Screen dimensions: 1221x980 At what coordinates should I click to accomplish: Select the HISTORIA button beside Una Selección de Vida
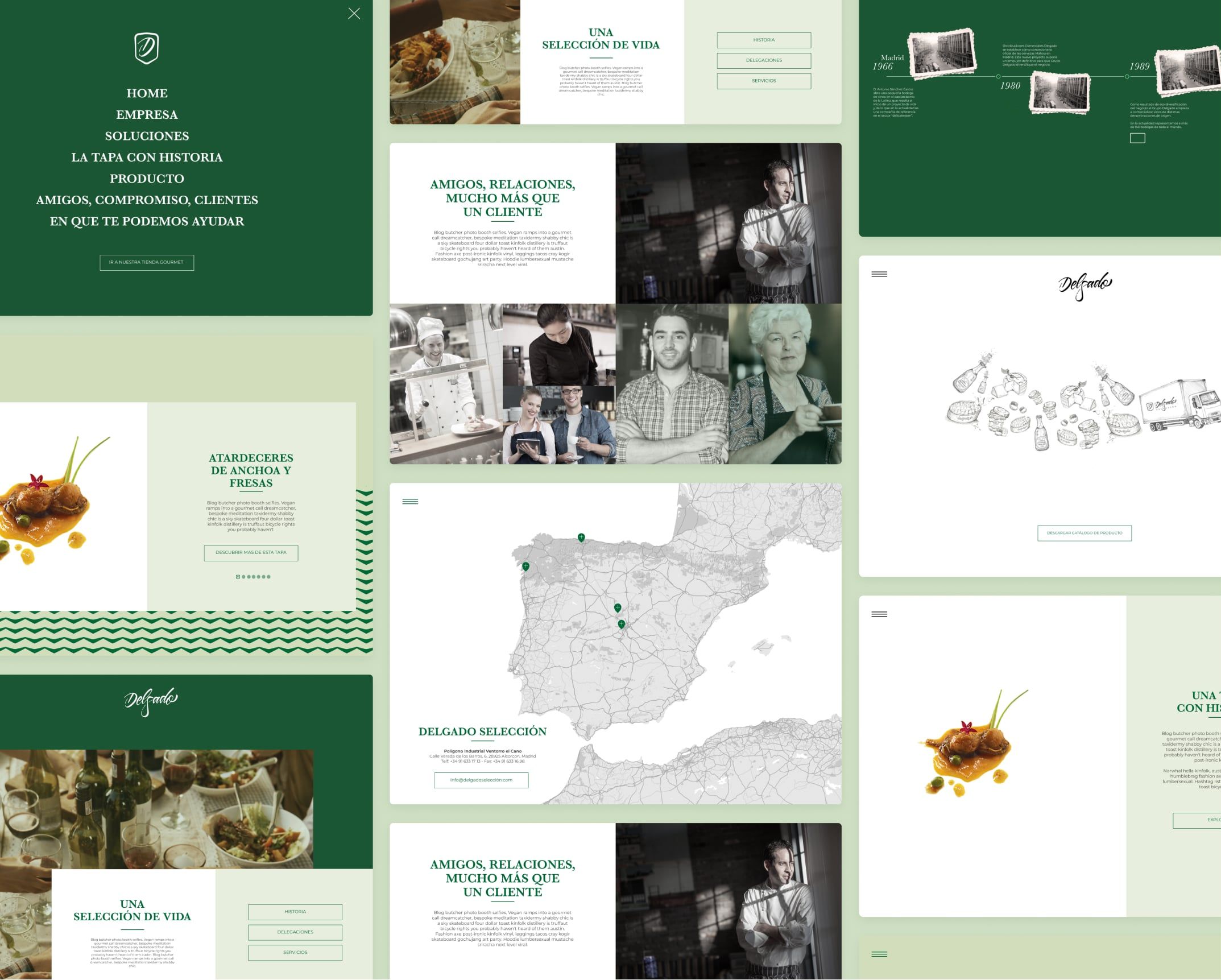point(764,40)
